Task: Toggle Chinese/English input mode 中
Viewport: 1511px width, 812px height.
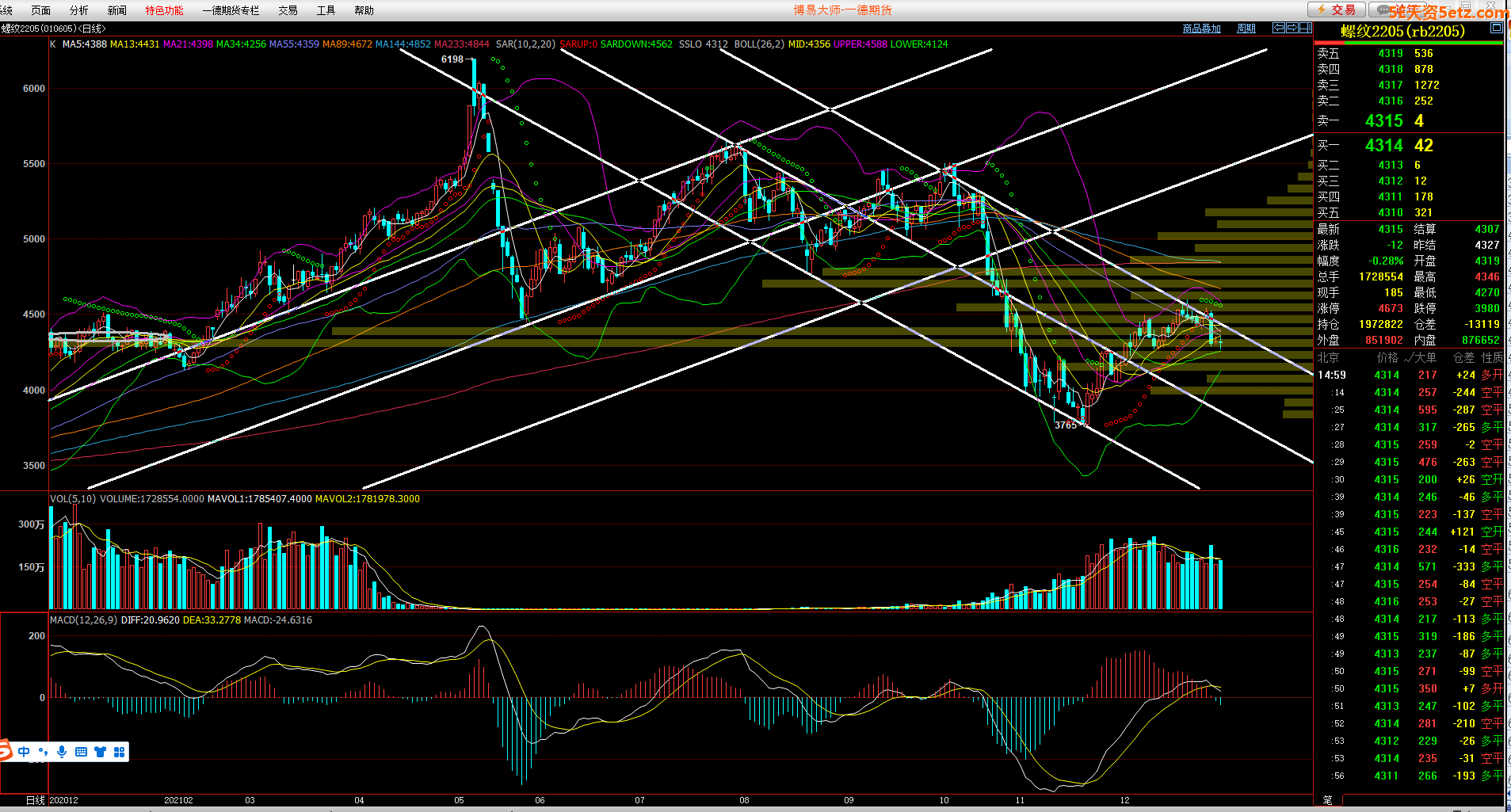Action: [x=24, y=752]
